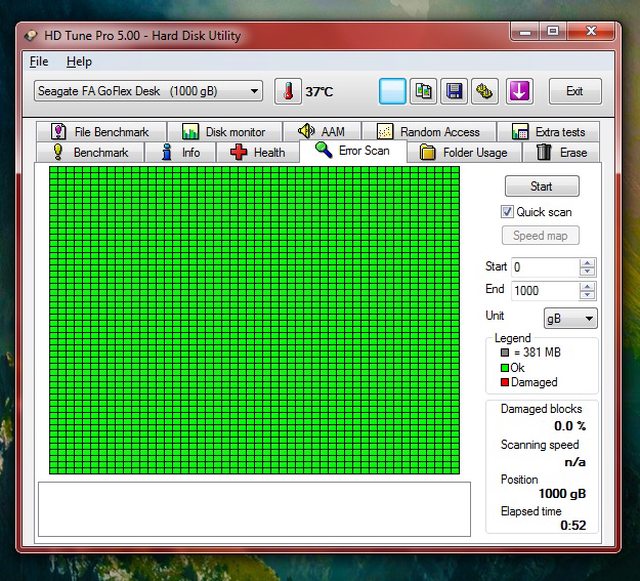Click the thermometer temperature icon

click(288, 91)
